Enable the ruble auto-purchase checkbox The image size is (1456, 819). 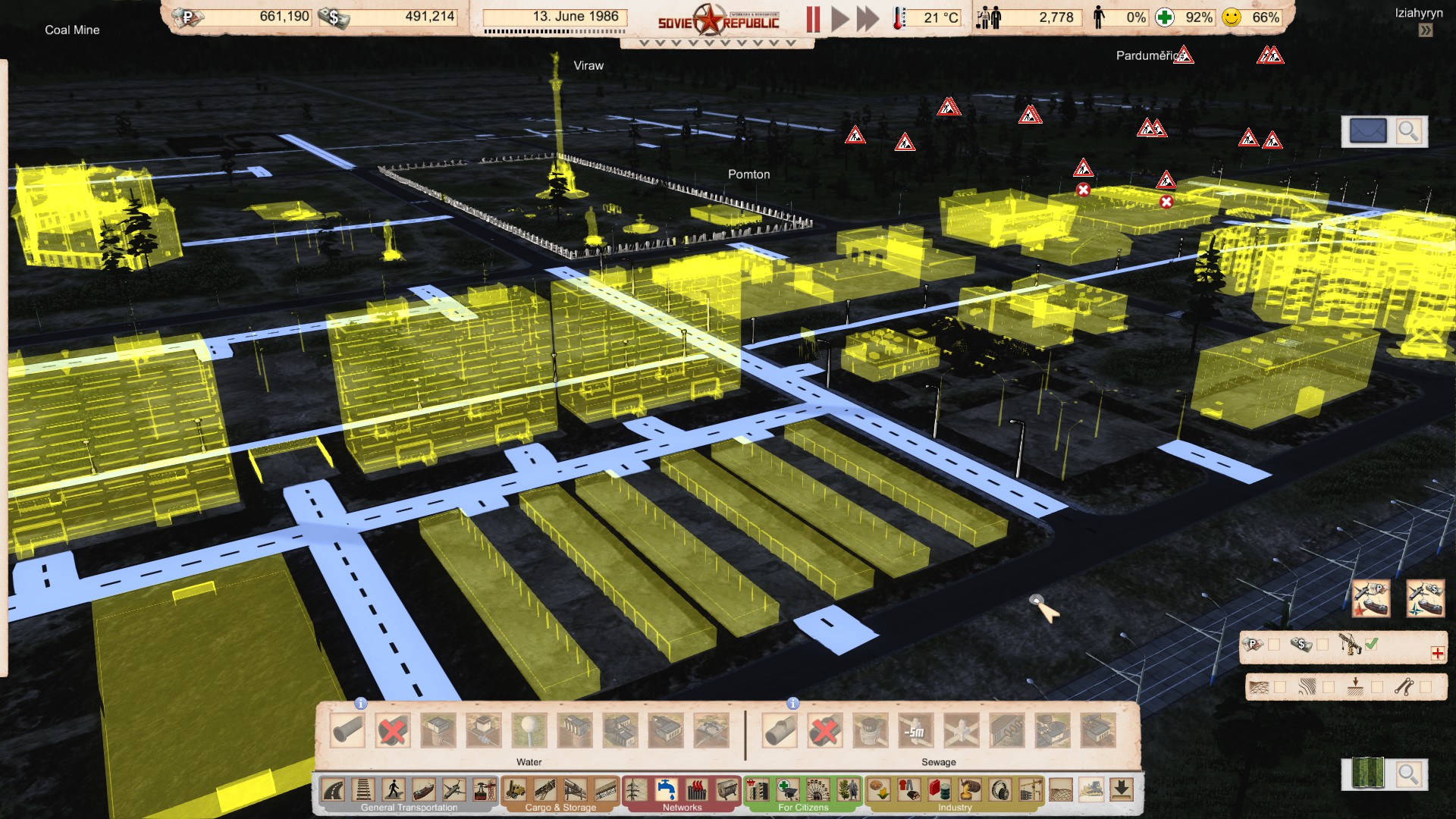click(1274, 645)
